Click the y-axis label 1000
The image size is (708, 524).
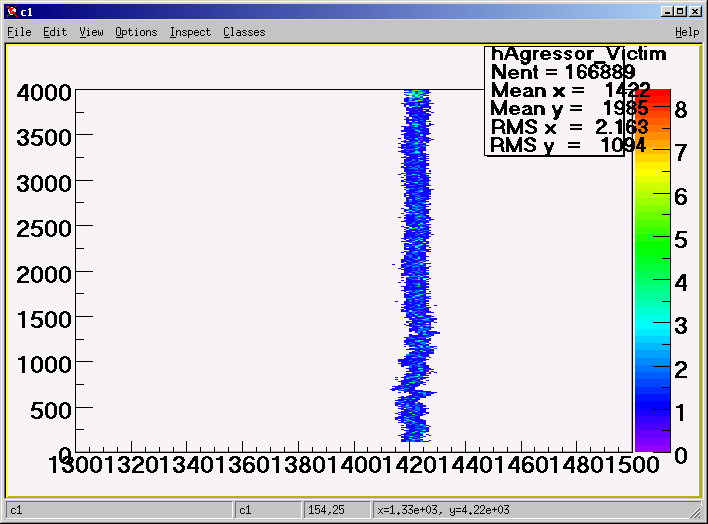44,365
